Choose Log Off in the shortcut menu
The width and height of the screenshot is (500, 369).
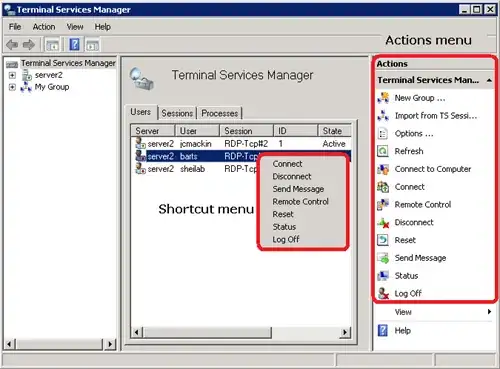point(286,239)
